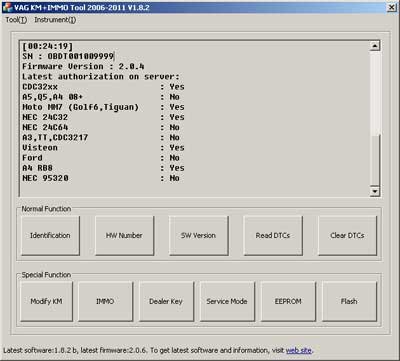Click the log scrollbar up arrow
This screenshot has width=400, height=361.
click(x=375, y=46)
